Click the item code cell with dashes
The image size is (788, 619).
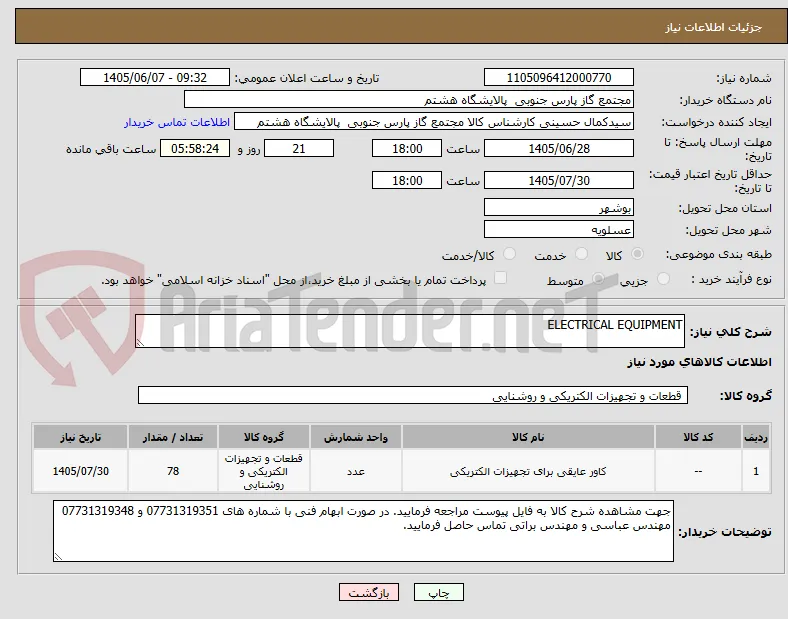tap(698, 471)
